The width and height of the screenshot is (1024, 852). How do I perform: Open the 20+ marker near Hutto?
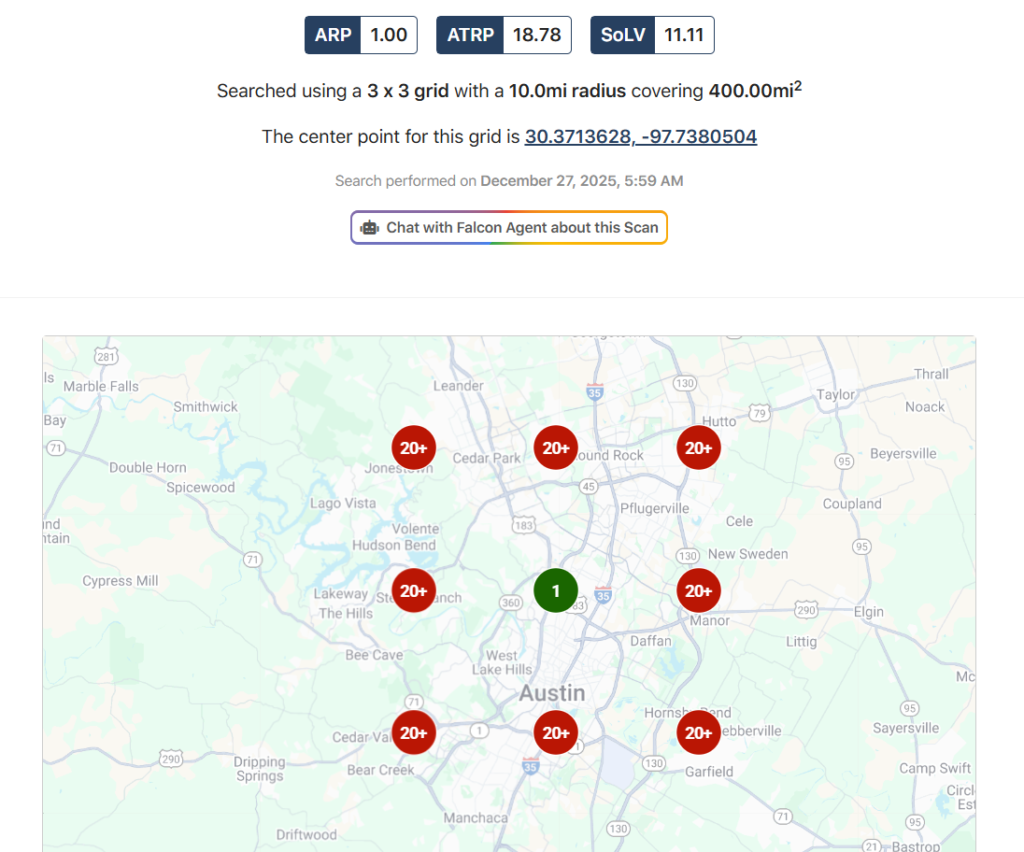(698, 448)
